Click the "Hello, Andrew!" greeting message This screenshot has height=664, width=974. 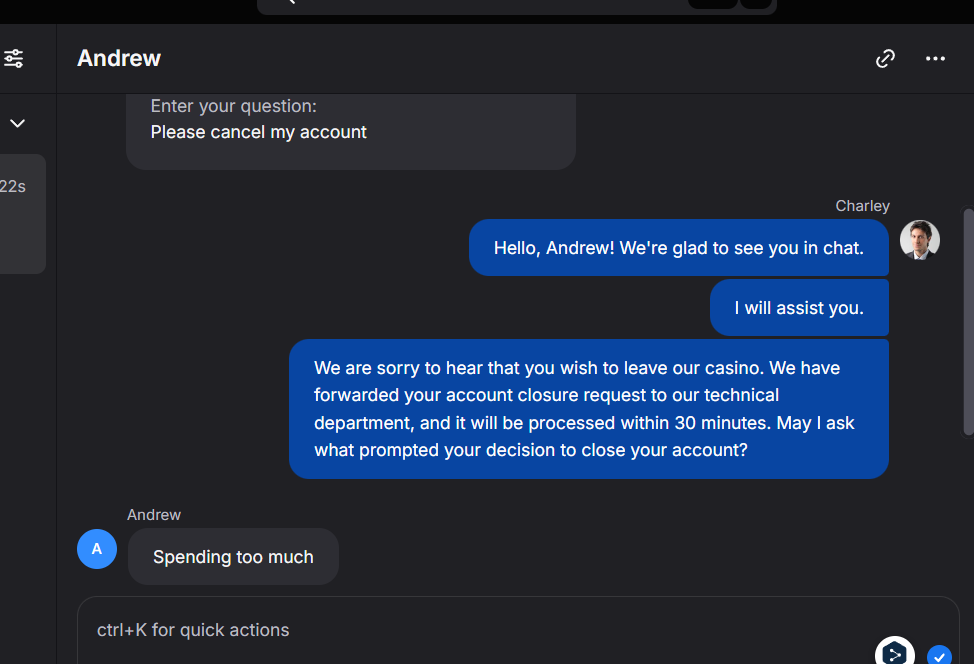(678, 248)
